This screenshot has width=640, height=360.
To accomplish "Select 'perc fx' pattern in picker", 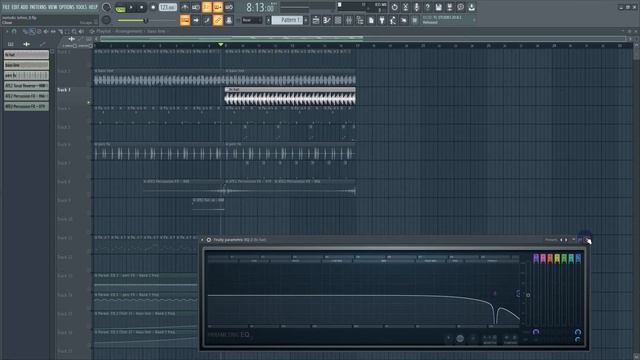I will [27, 75].
